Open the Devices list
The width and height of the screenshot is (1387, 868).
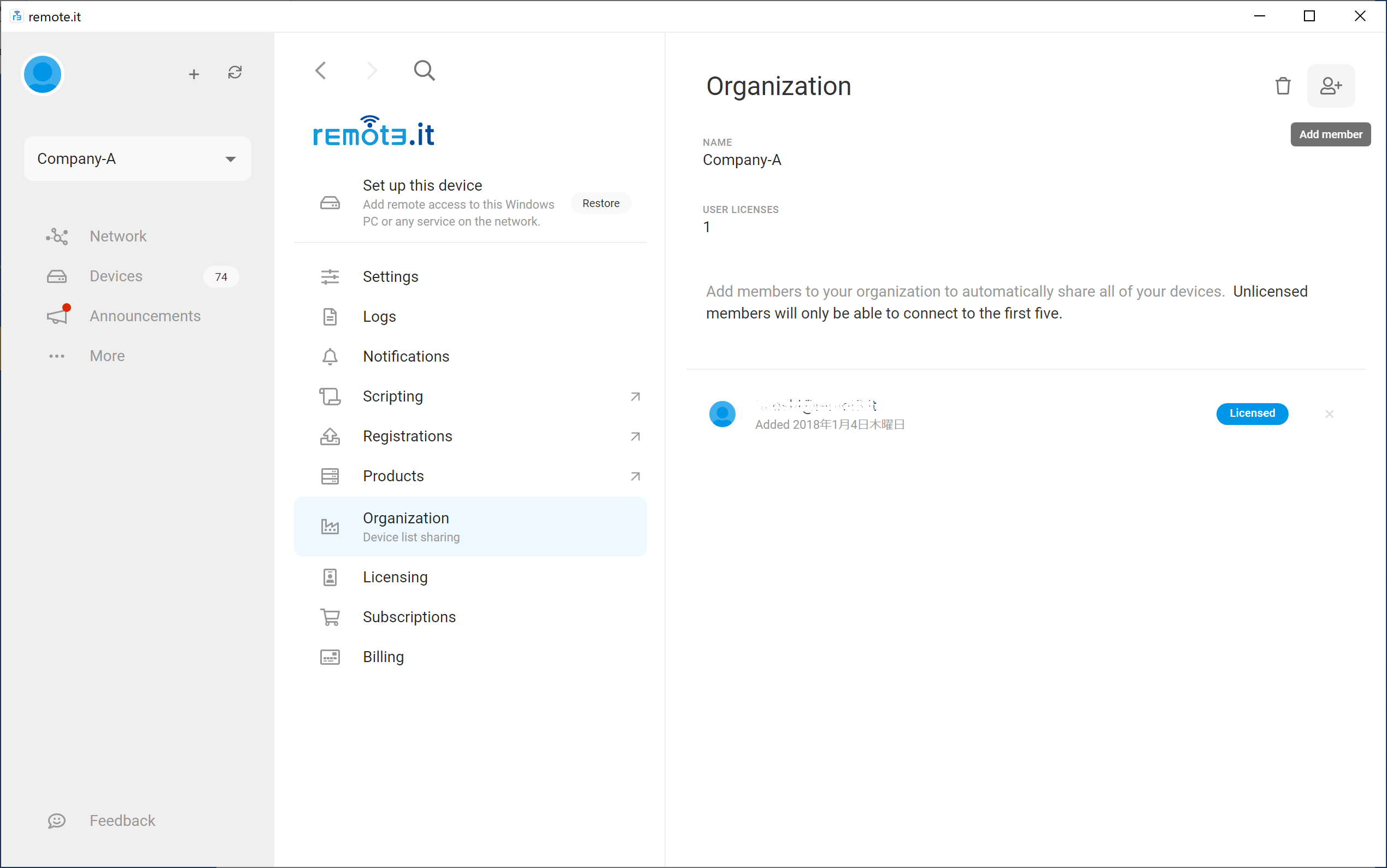click(x=116, y=276)
